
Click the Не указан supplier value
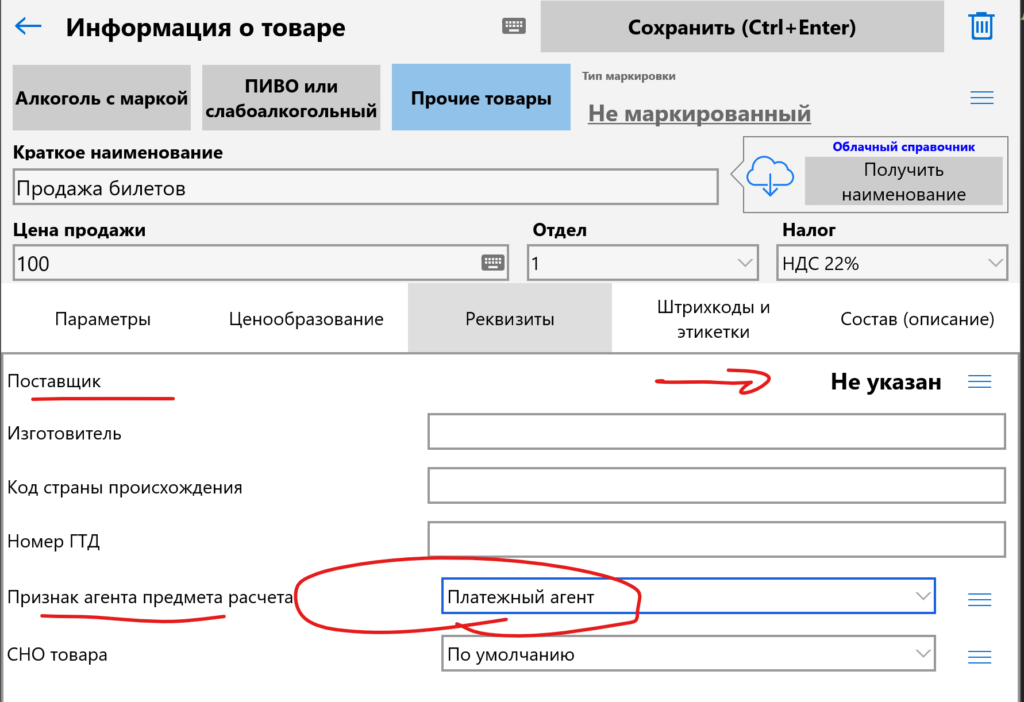(x=886, y=382)
